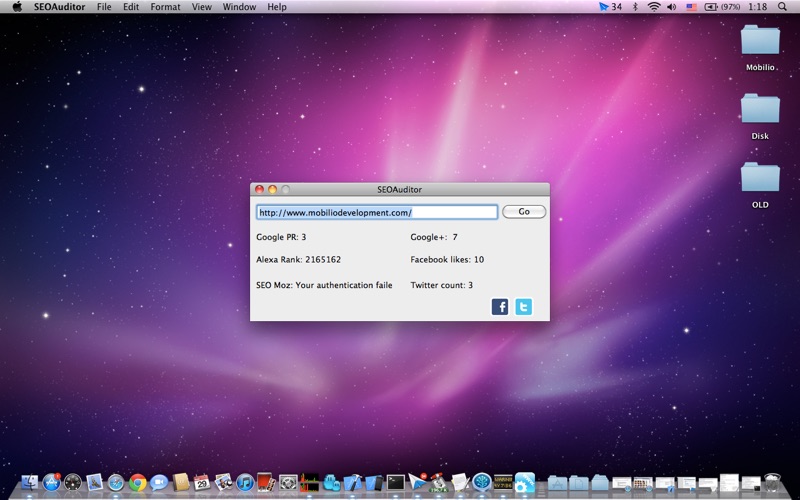
Task: Launch Google Chrome from the Dock
Action: [138, 483]
